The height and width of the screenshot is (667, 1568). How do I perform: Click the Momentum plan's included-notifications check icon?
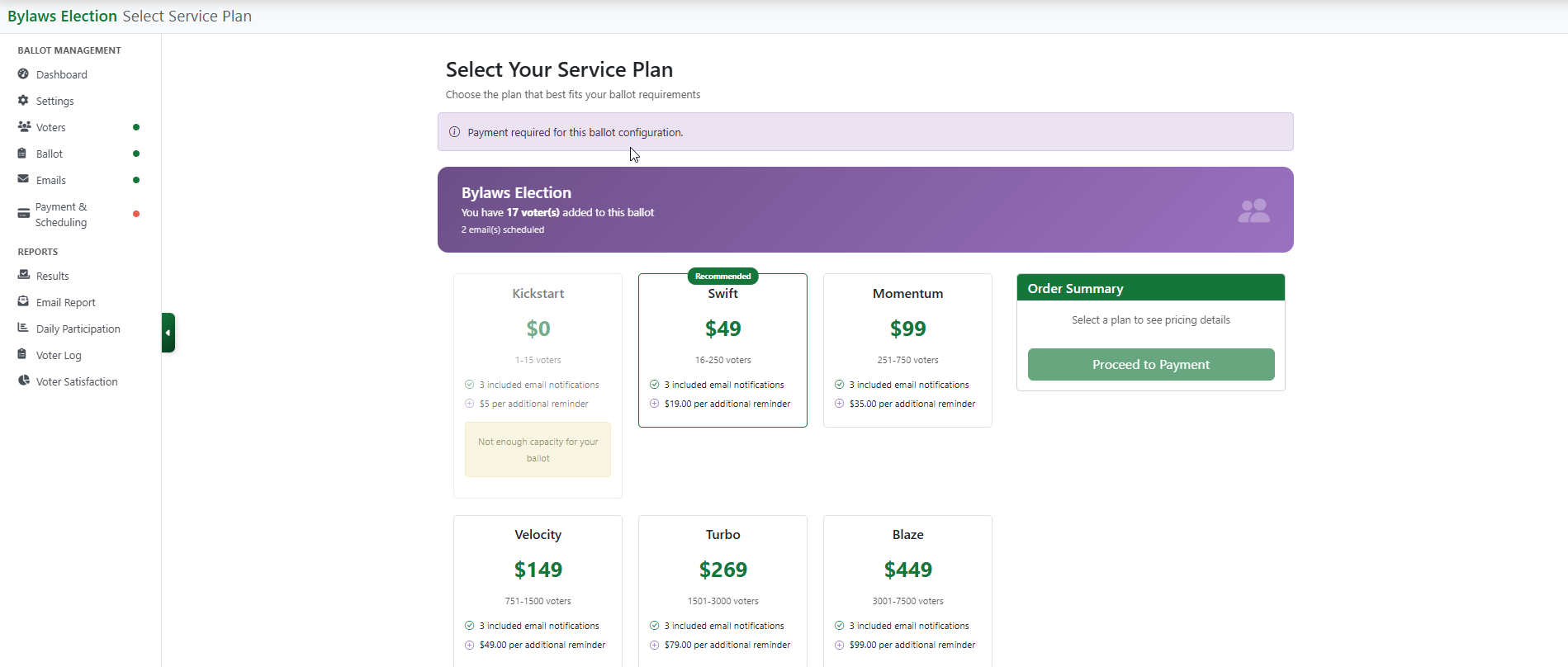(x=839, y=385)
